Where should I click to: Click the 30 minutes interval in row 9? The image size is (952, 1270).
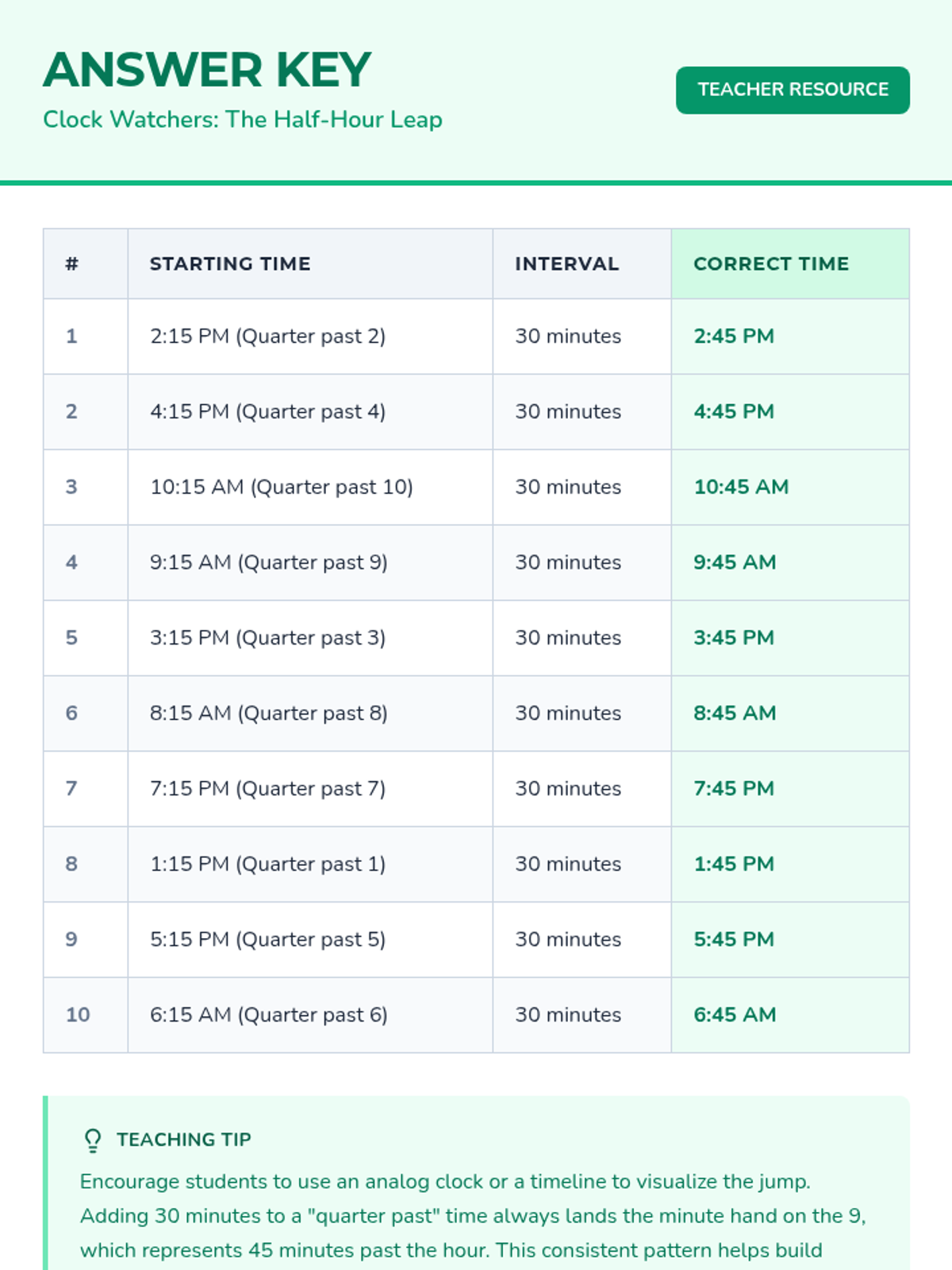point(568,939)
